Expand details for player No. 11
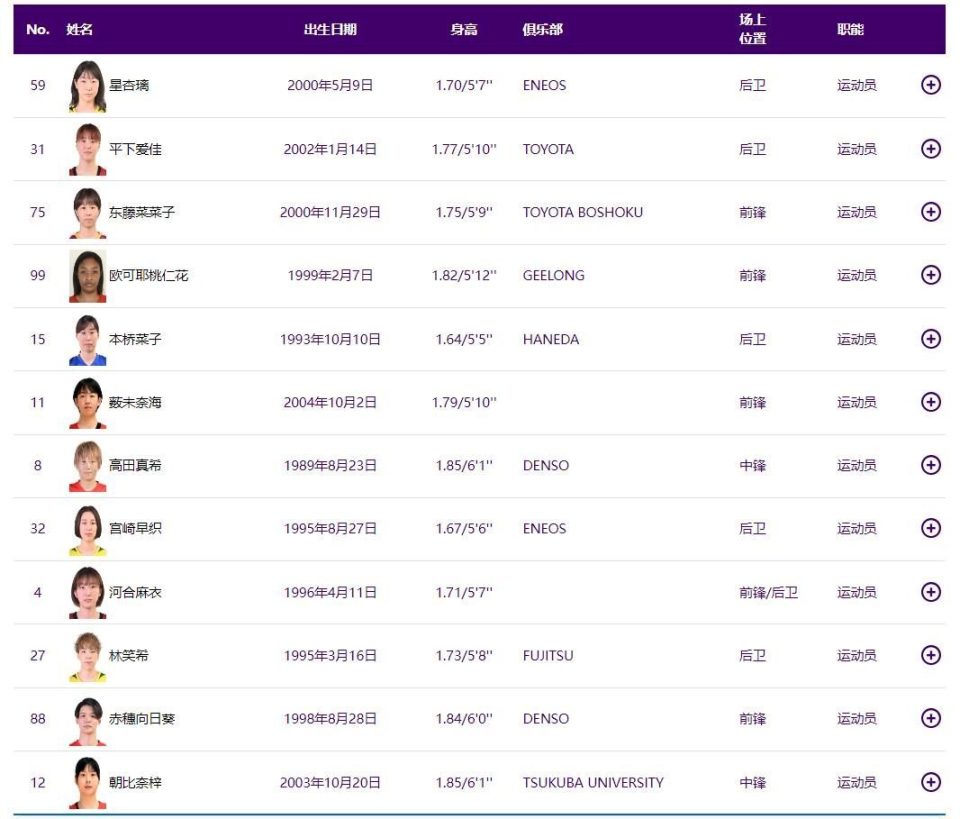 click(x=930, y=402)
